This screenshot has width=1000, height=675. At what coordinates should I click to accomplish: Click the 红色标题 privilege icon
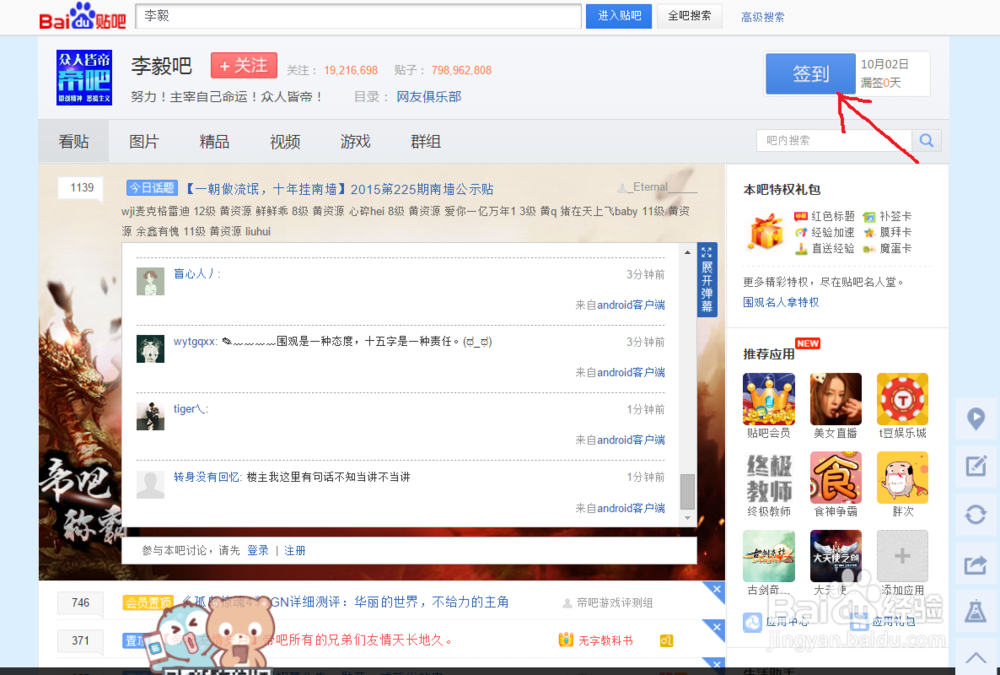tap(801, 216)
